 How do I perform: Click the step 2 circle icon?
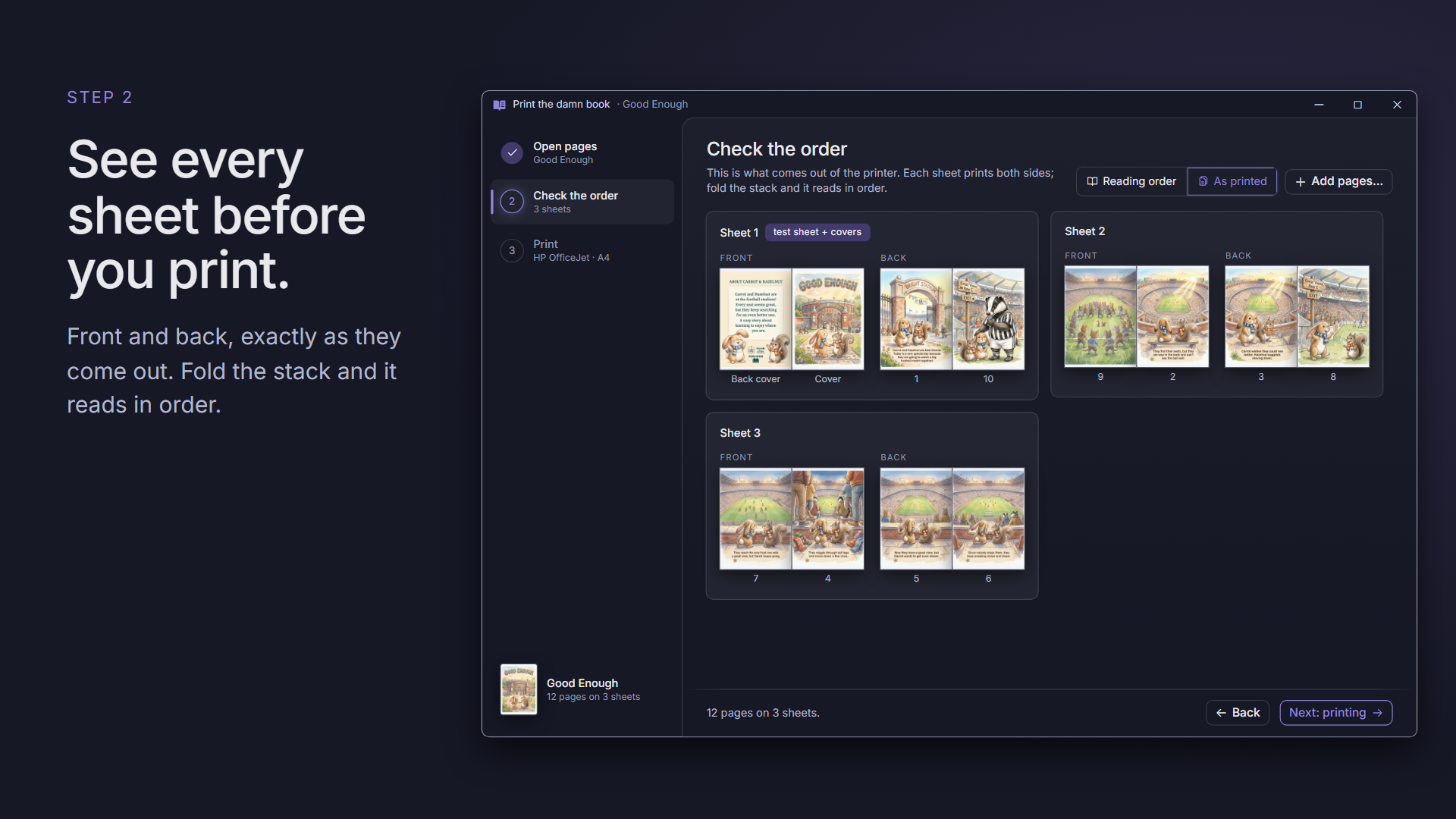(x=512, y=202)
